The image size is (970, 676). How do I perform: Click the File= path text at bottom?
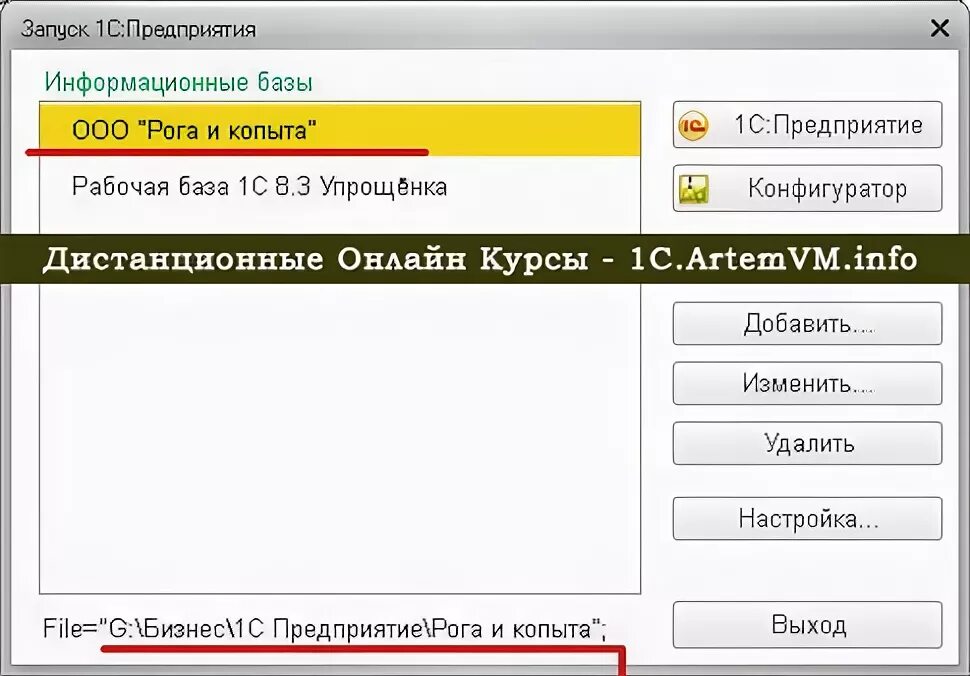coord(325,629)
